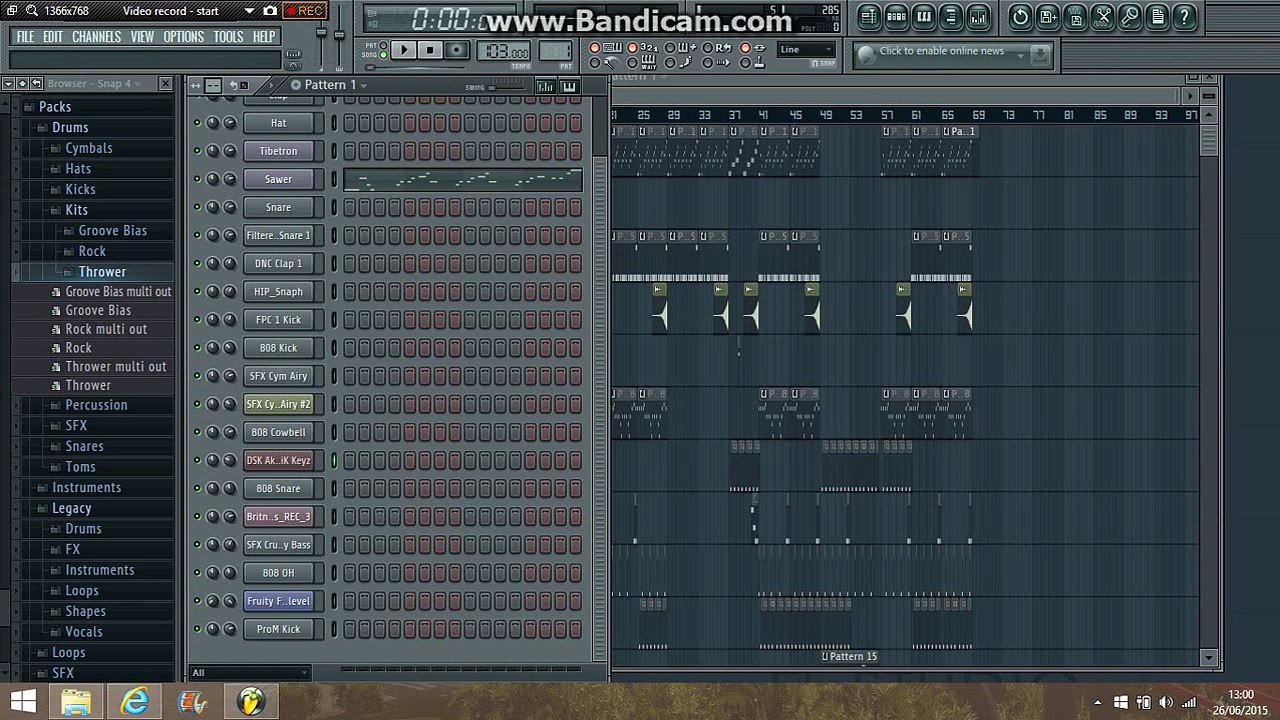
Task: Toggle the 808 Cowbell channel mute LED
Action: coord(197,432)
